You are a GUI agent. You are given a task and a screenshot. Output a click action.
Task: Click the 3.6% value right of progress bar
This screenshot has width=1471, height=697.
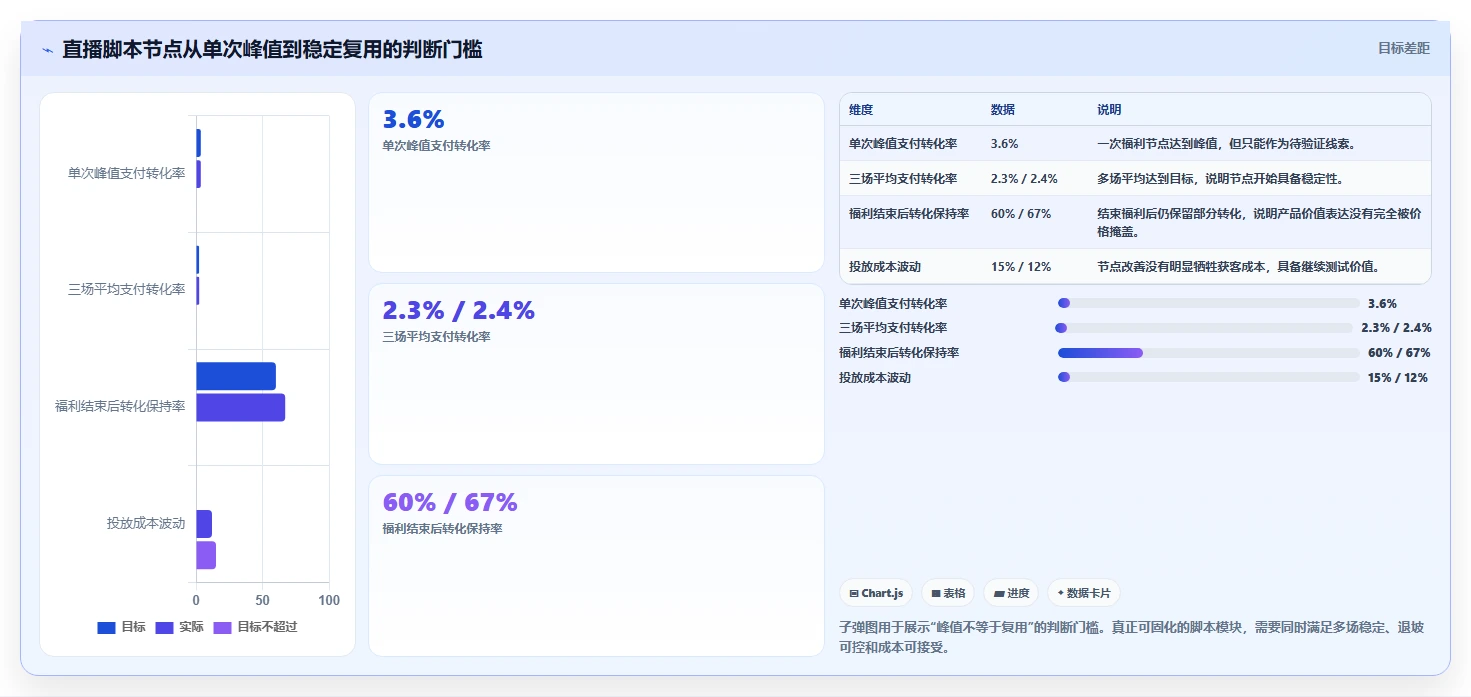[1382, 304]
